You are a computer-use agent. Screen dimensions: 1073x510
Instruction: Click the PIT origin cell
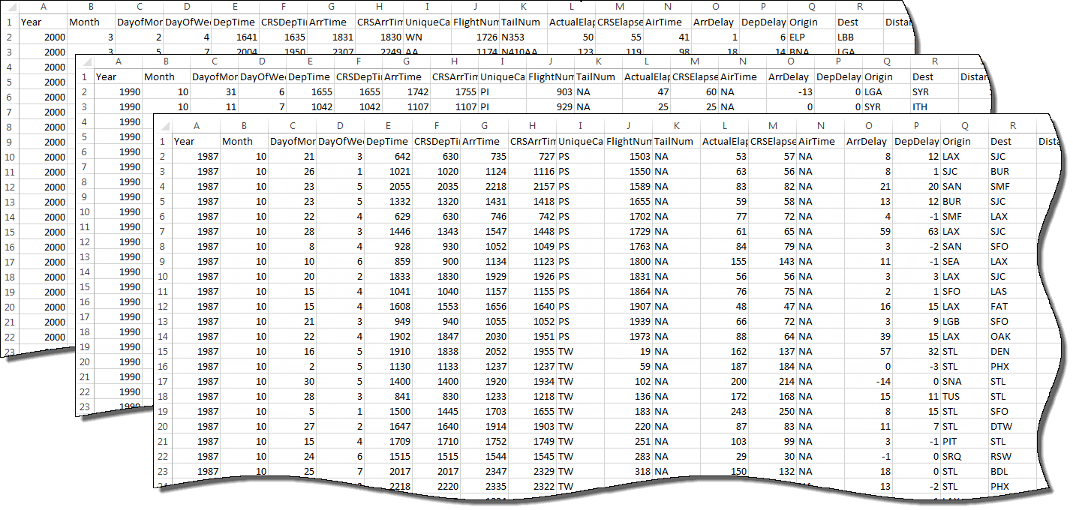tap(964, 441)
